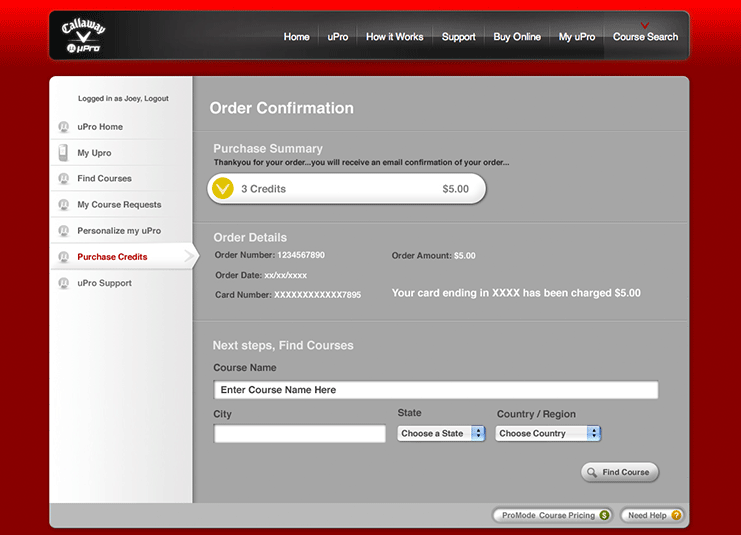The height and width of the screenshot is (535, 741).
Task: Open Support in the top navigation
Action: click(x=458, y=37)
